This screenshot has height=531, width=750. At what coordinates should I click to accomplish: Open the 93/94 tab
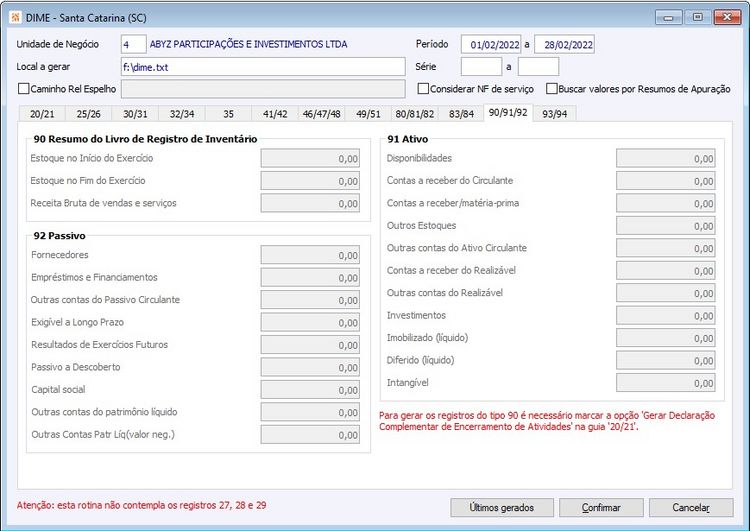[x=554, y=114]
